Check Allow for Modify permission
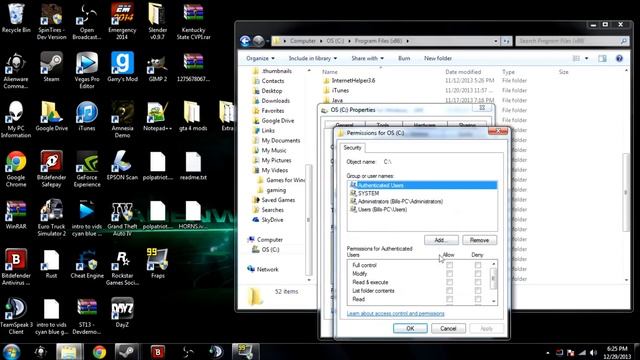The width and height of the screenshot is (640, 360). pyautogui.click(x=449, y=274)
